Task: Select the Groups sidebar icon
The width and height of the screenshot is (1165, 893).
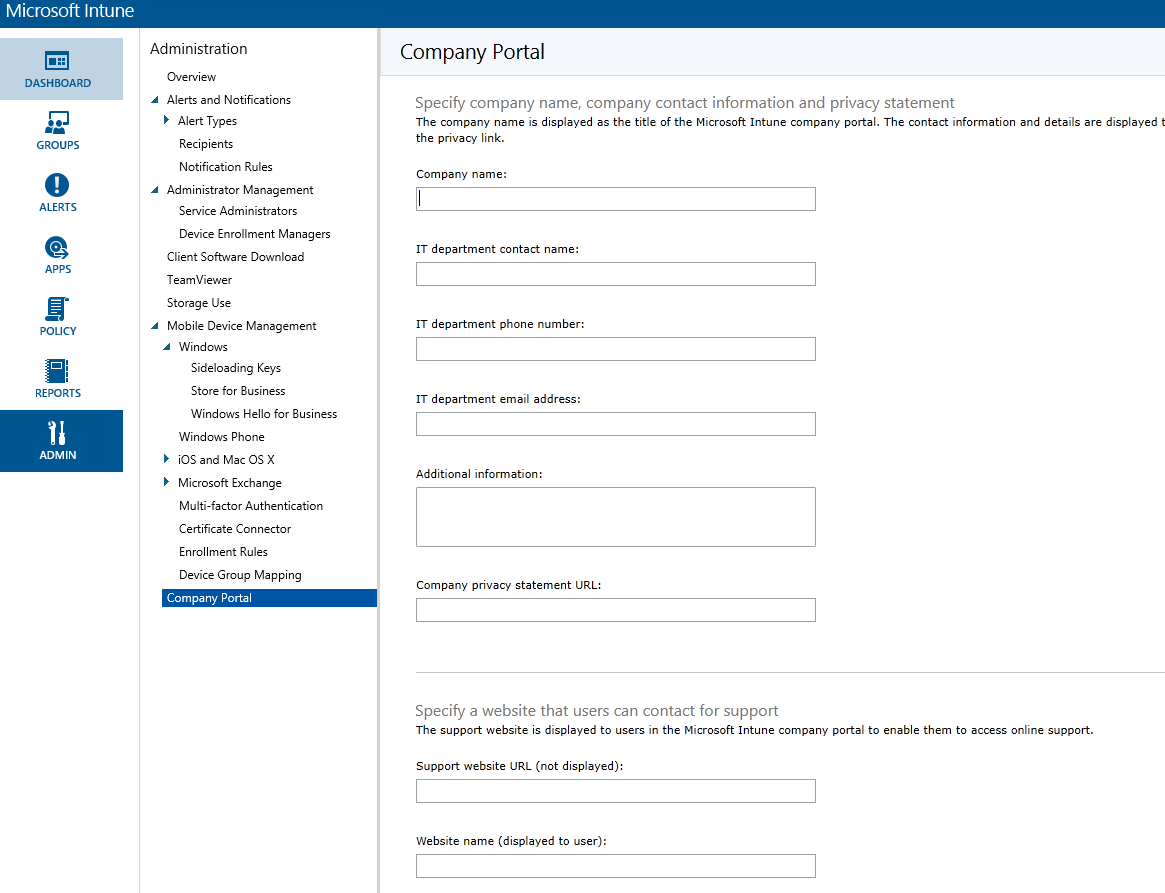Action: (57, 131)
